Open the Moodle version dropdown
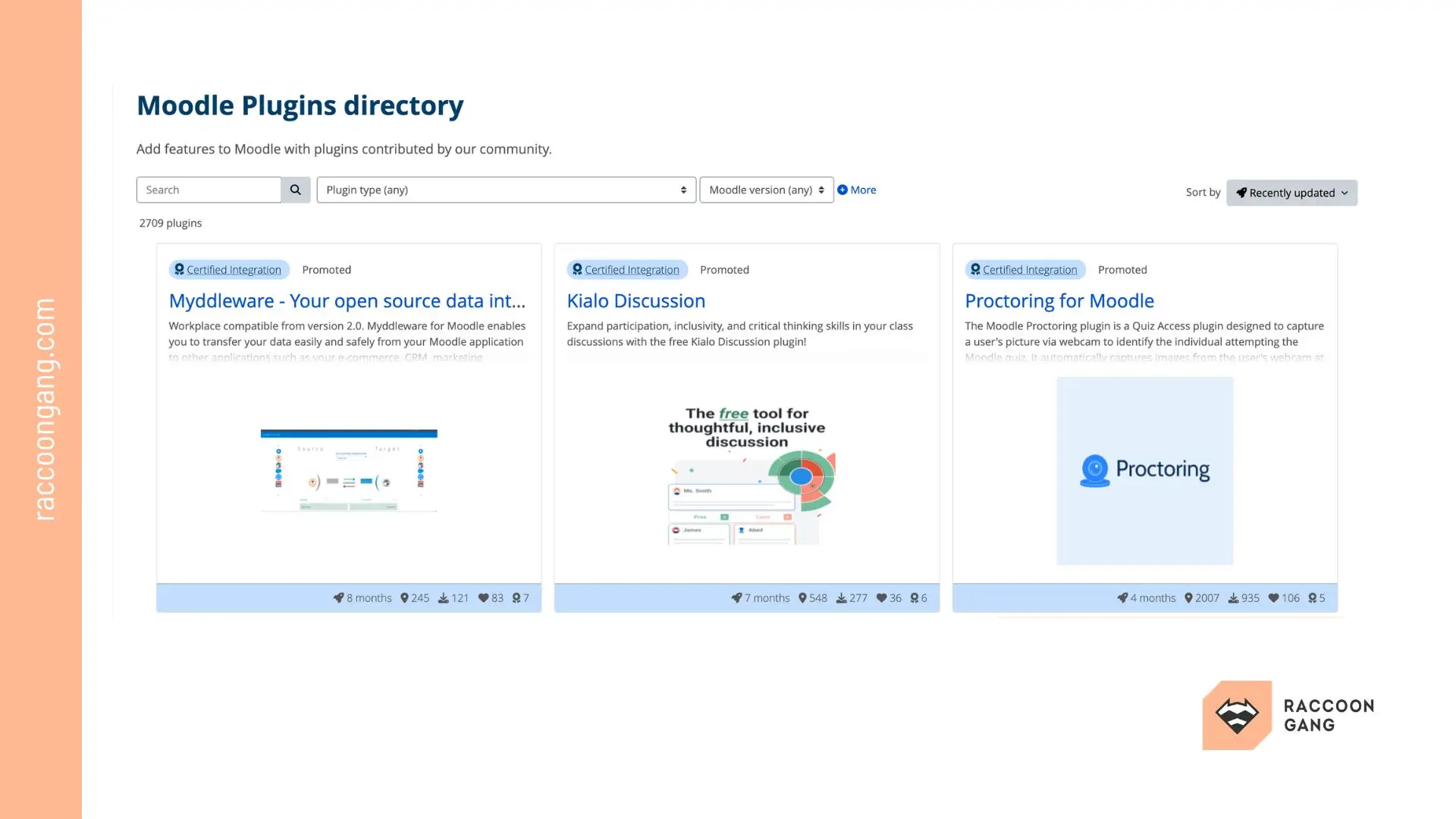This screenshot has height=819, width=1456. 766,190
